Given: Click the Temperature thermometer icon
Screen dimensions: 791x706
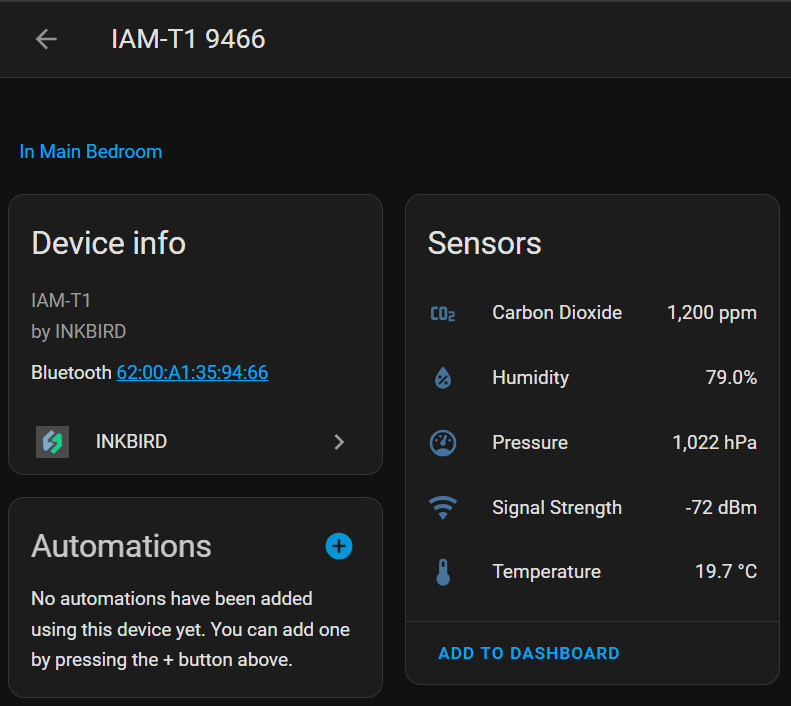Looking at the screenshot, I should (443, 572).
